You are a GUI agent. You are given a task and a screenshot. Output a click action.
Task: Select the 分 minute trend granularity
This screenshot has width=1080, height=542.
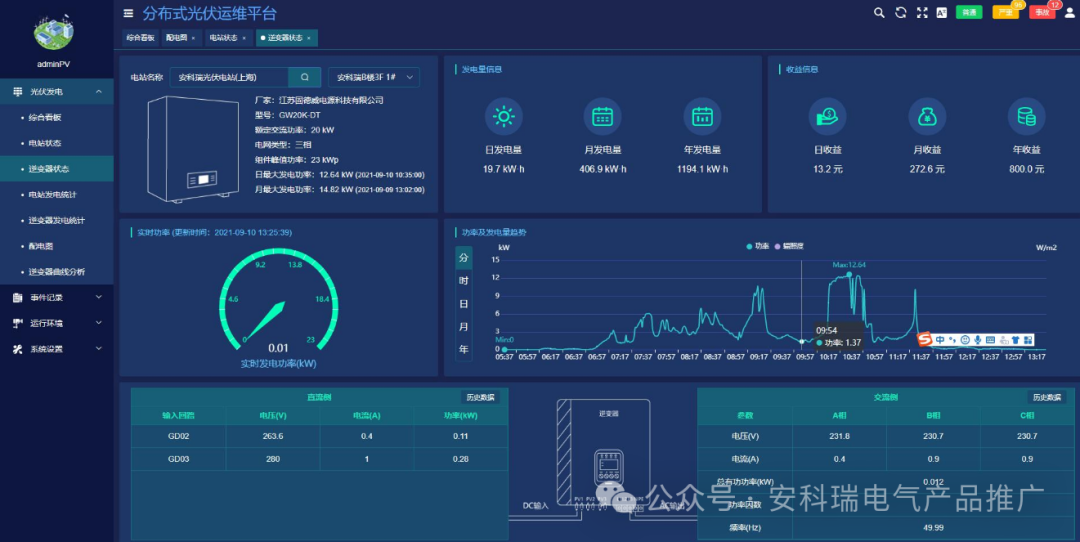(x=464, y=258)
